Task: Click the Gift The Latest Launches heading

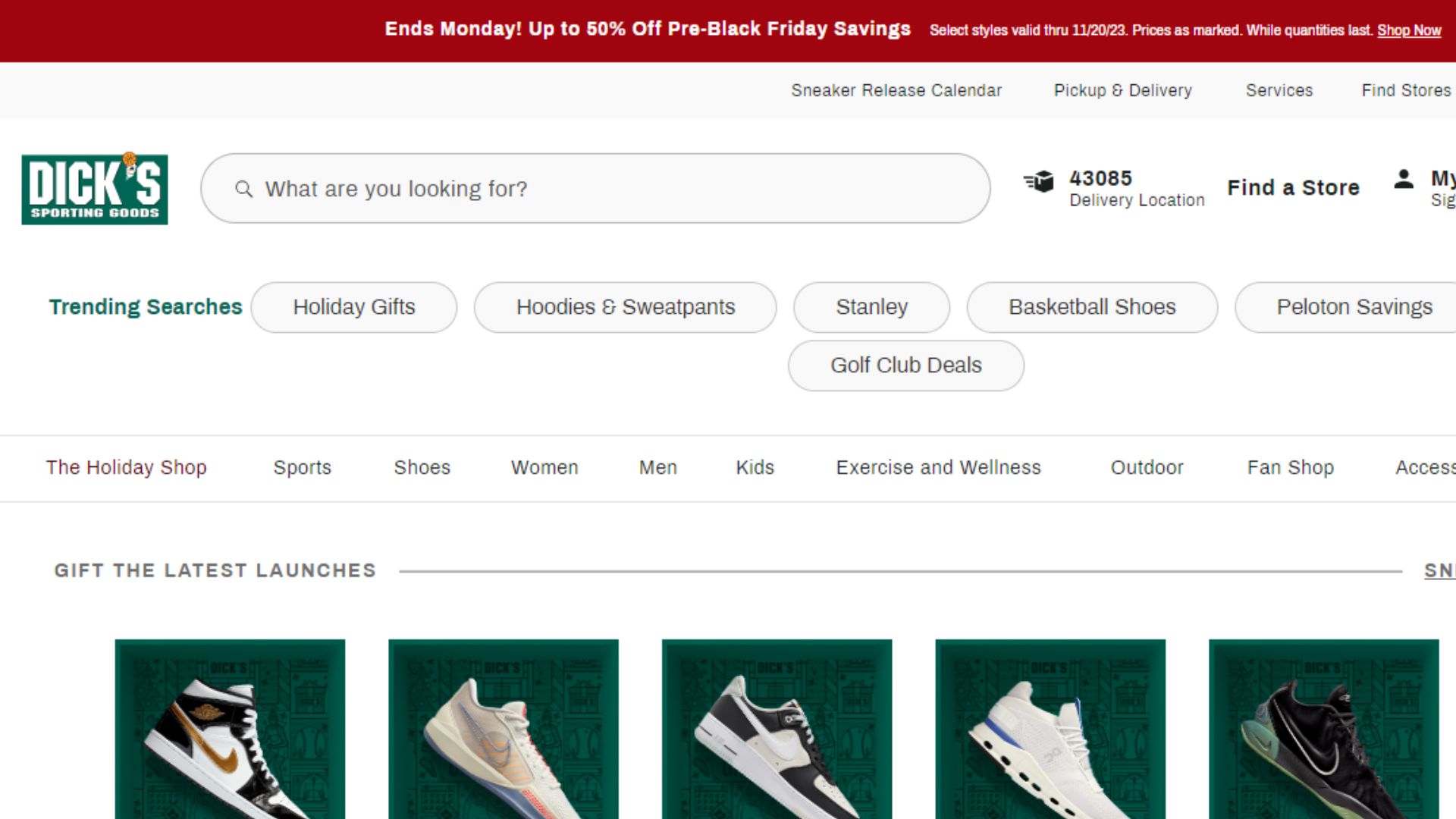Action: coord(215,570)
